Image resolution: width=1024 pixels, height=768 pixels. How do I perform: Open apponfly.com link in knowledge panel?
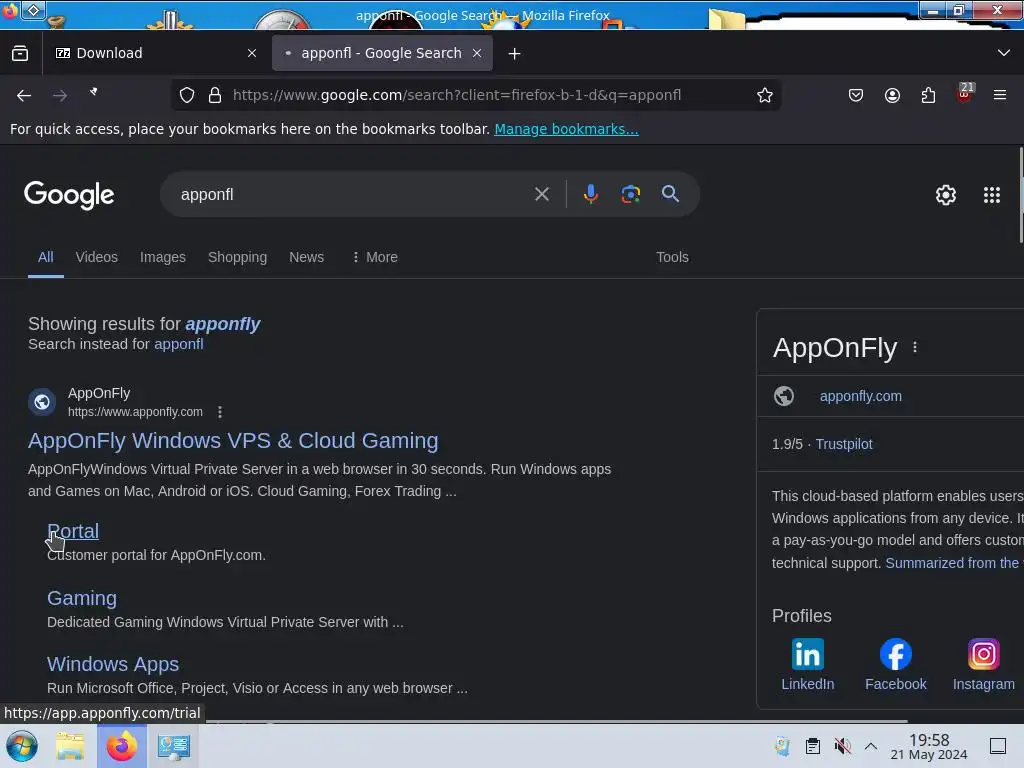861,396
